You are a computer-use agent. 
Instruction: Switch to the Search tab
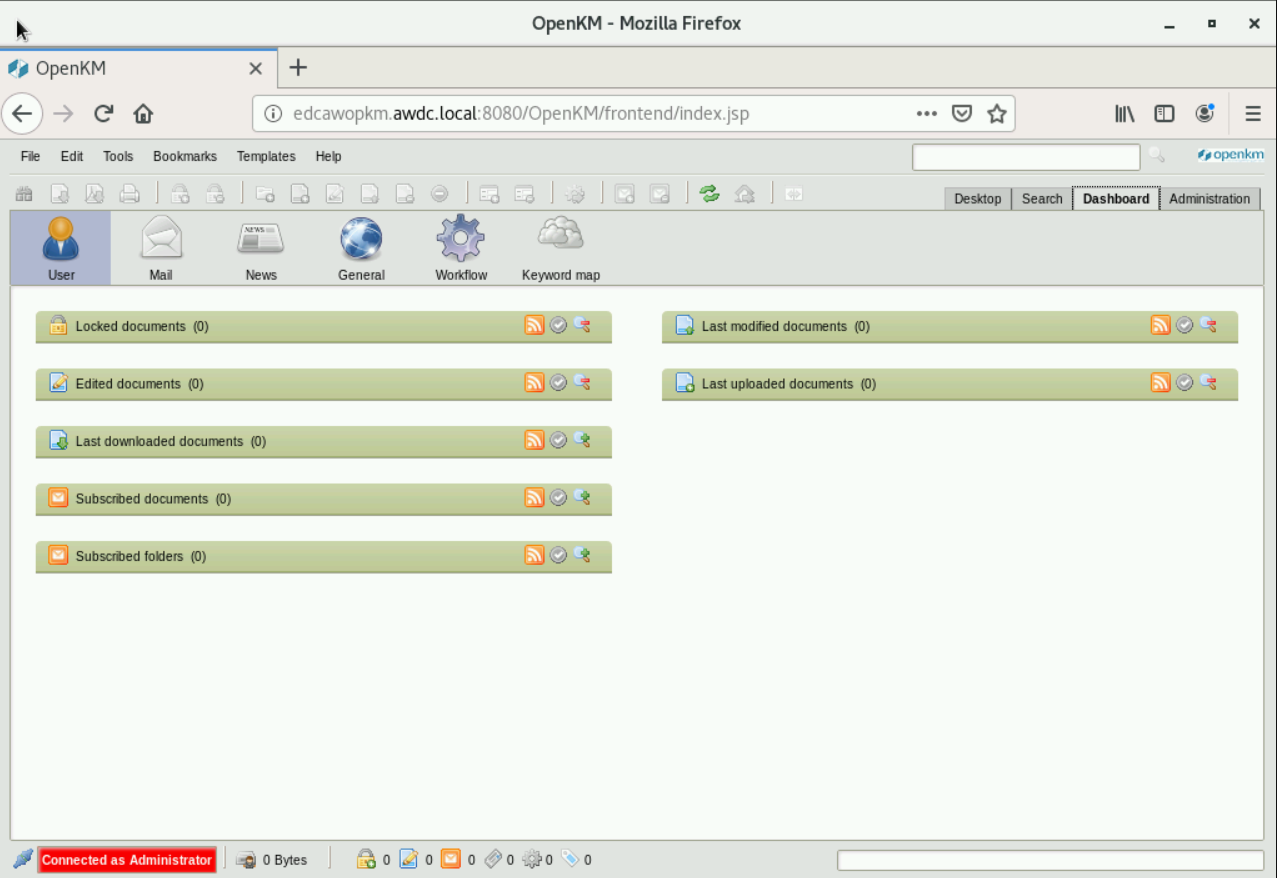click(1042, 198)
